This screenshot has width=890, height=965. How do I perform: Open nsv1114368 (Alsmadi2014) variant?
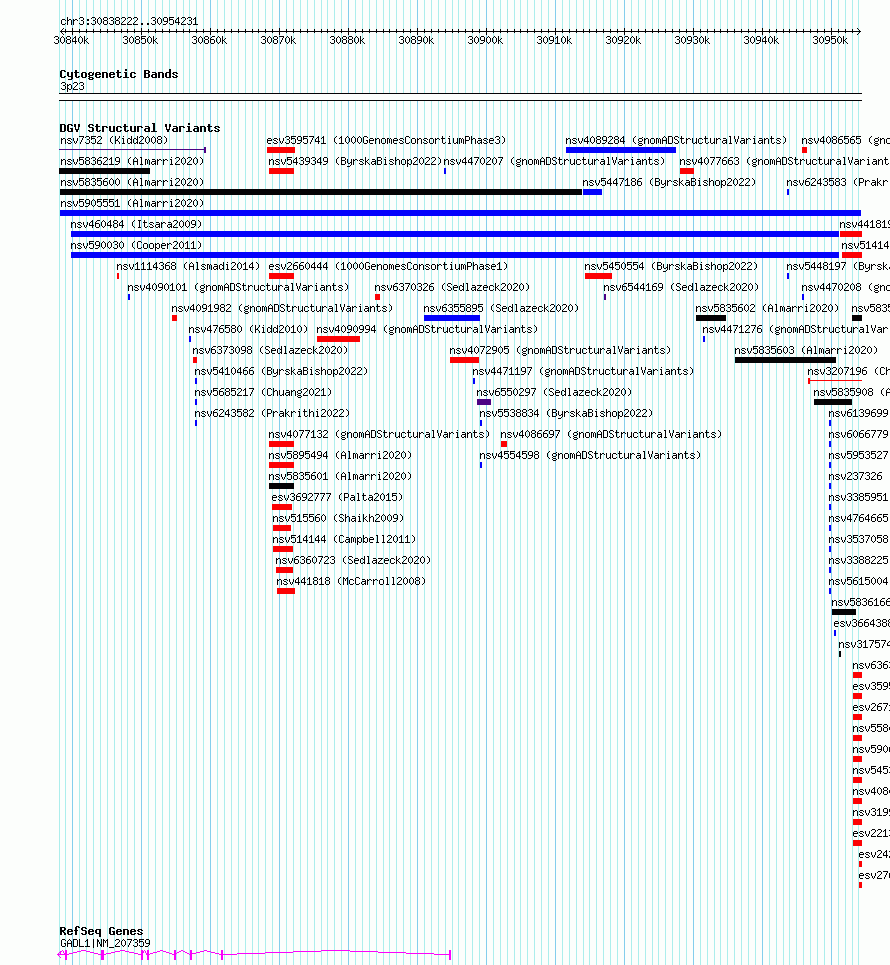188,266
